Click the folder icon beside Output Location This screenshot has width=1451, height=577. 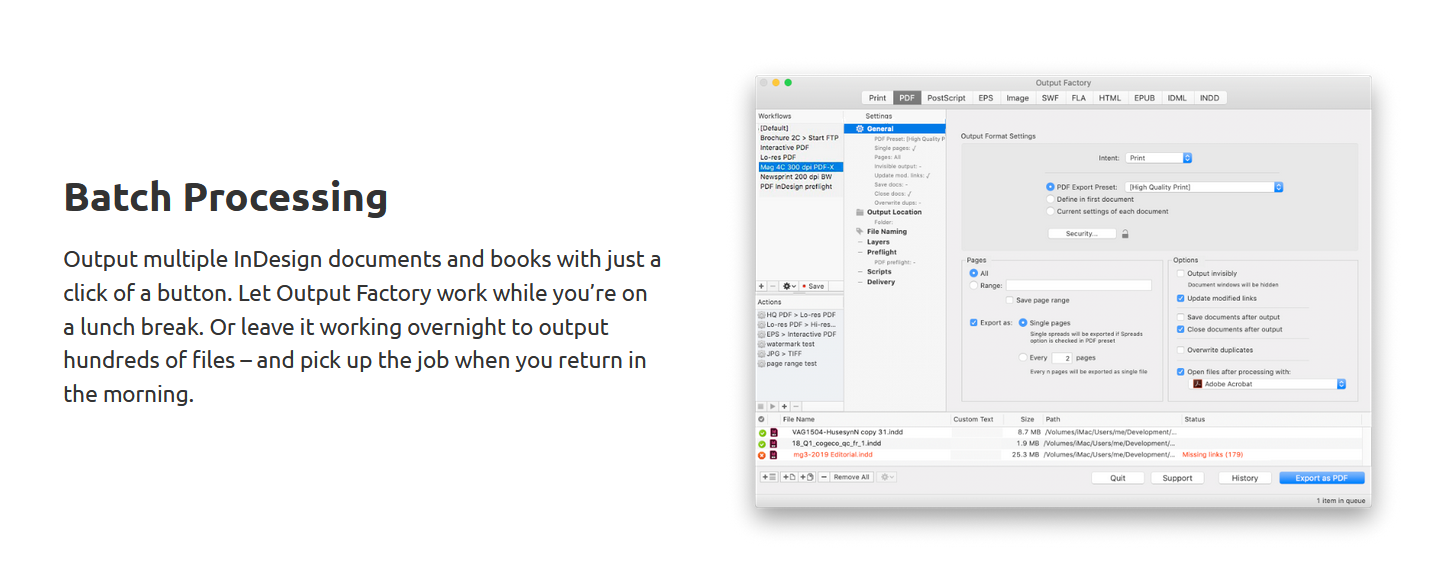pyautogui.click(x=860, y=212)
